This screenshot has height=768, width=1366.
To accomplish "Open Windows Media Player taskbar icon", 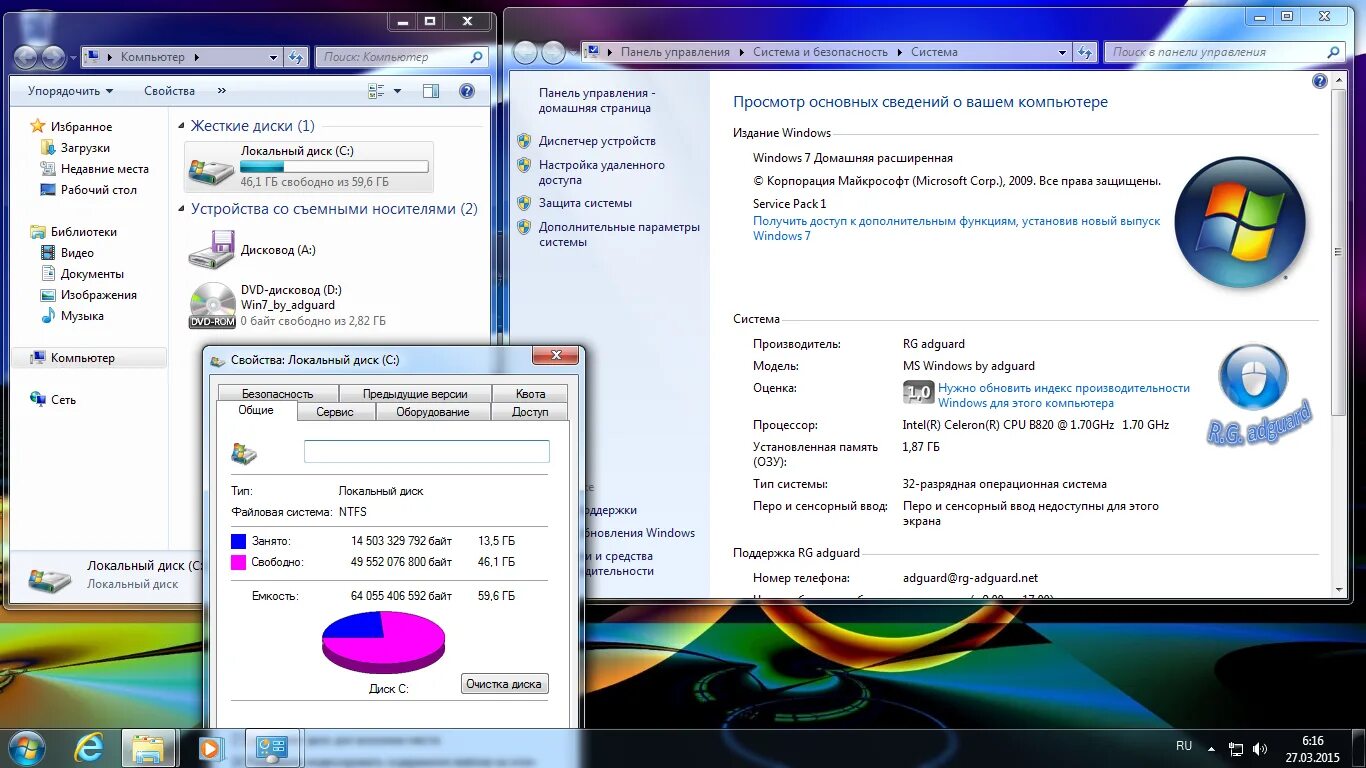I will click(x=210, y=748).
